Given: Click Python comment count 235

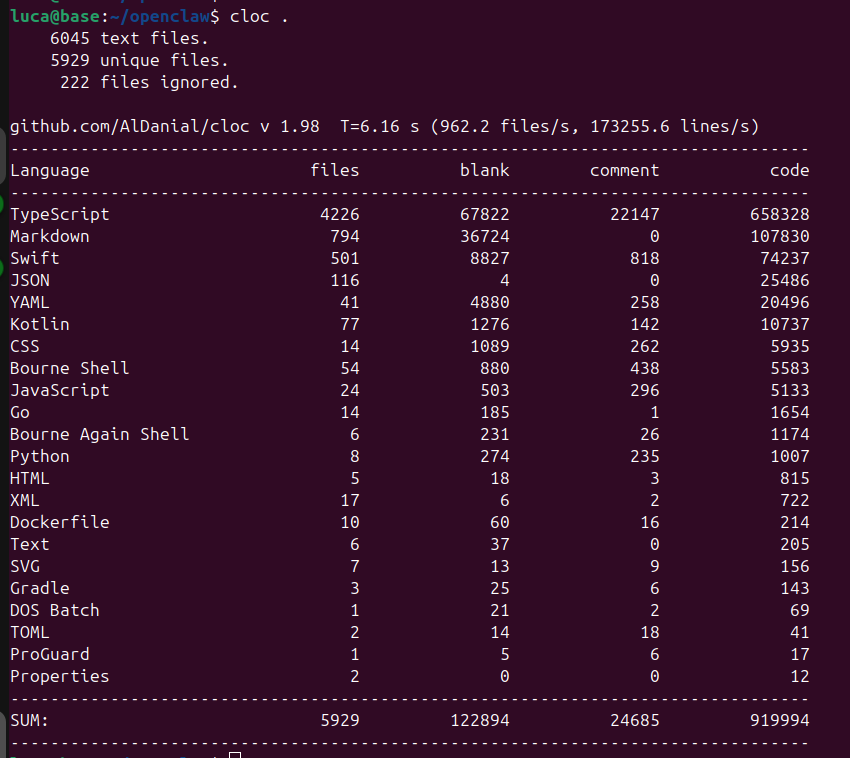Looking at the screenshot, I should click(645, 457).
